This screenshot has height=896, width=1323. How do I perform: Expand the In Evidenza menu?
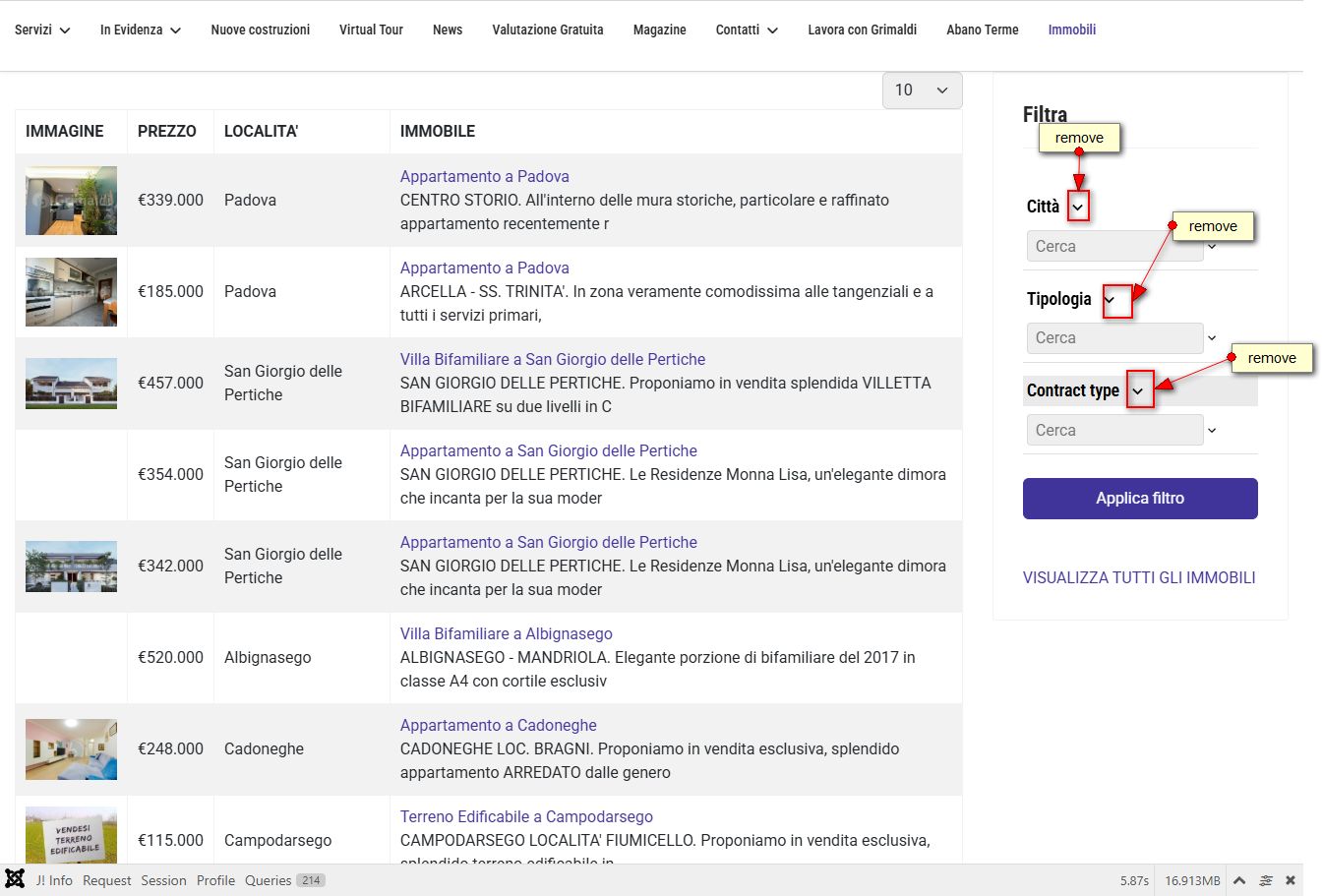click(x=140, y=30)
